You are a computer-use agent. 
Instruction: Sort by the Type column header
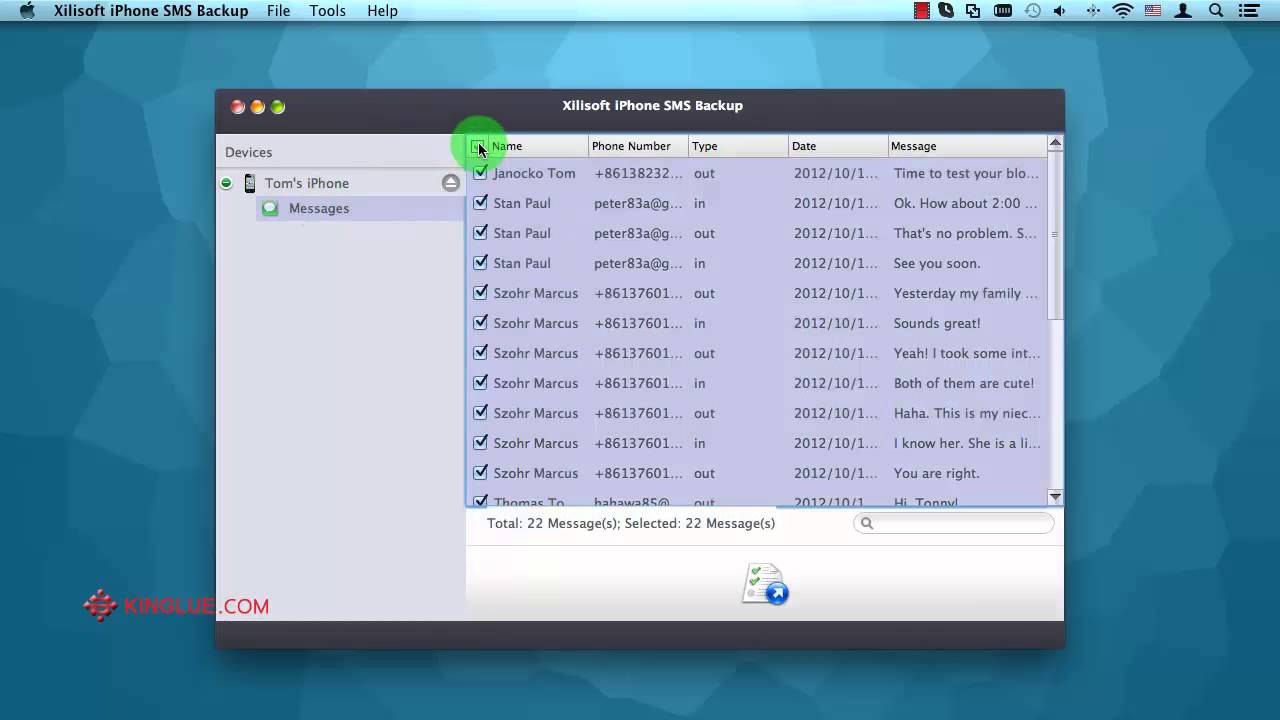coord(738,146)
